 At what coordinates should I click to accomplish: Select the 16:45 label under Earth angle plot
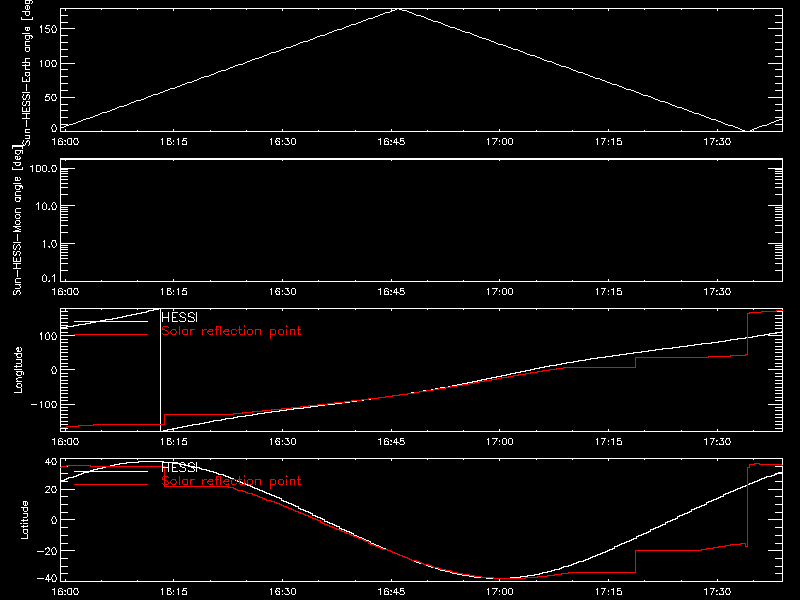(x=391, y=142)
